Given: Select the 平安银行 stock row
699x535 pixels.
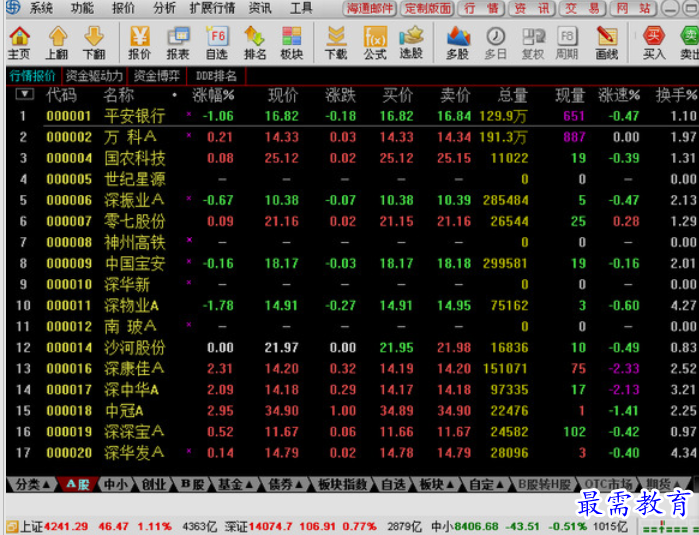Looking at the screenshot, I should tap(352, 116).
